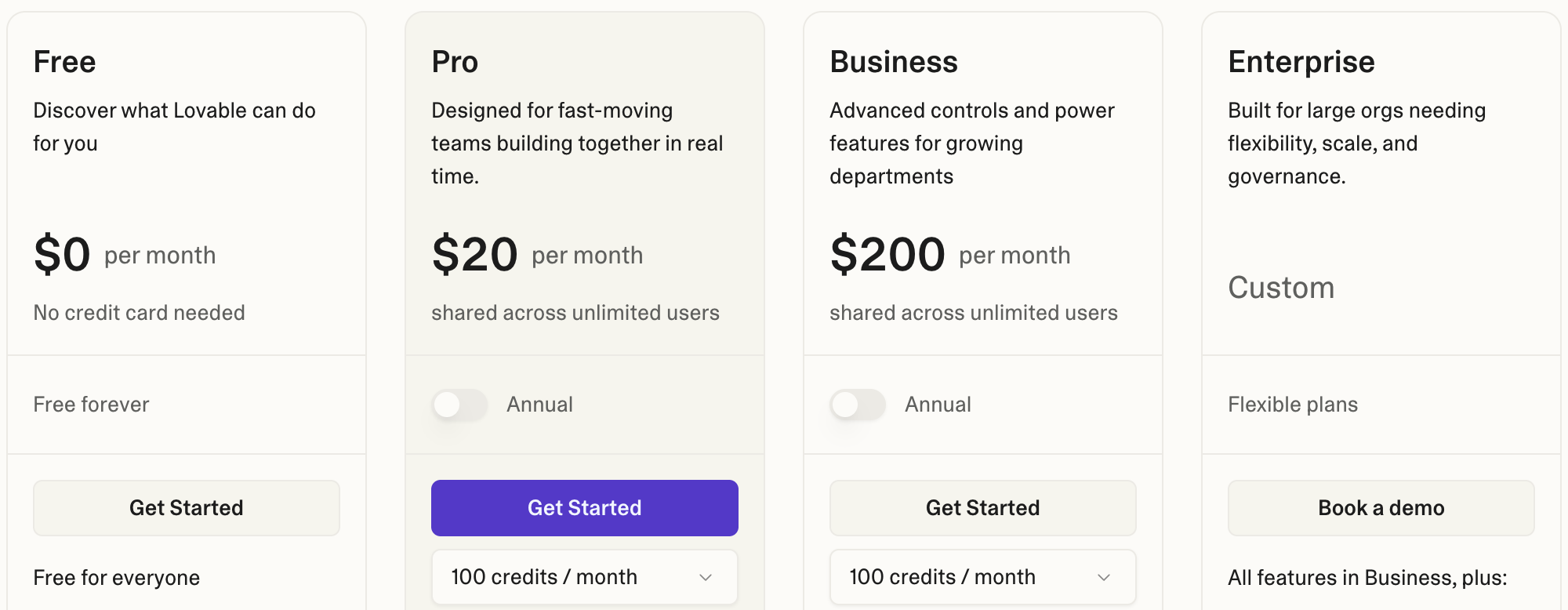The width and height of the screenshot is (1568, 610).
Task: Click the Flexible plans text in Enterprise card
Action: pos(1293,405)
